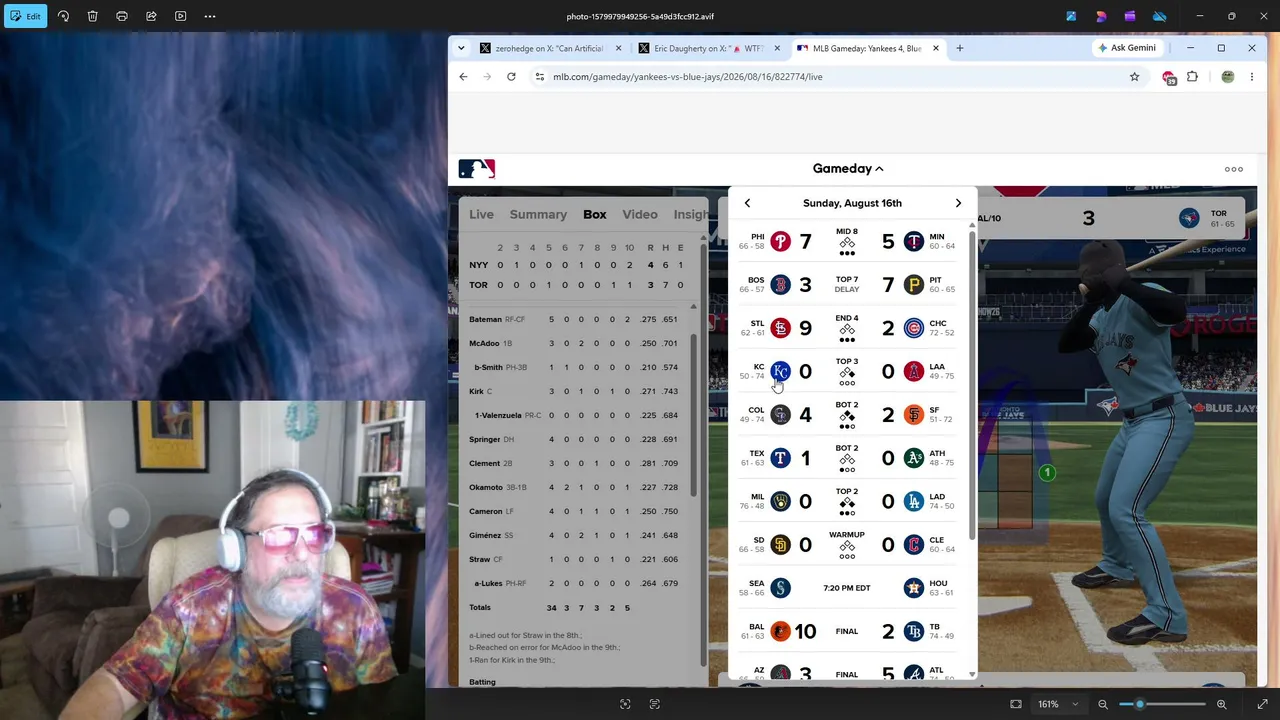Click the scan text icon in Photos
Screen dimensions: 1280x720
tap(654, 704)
